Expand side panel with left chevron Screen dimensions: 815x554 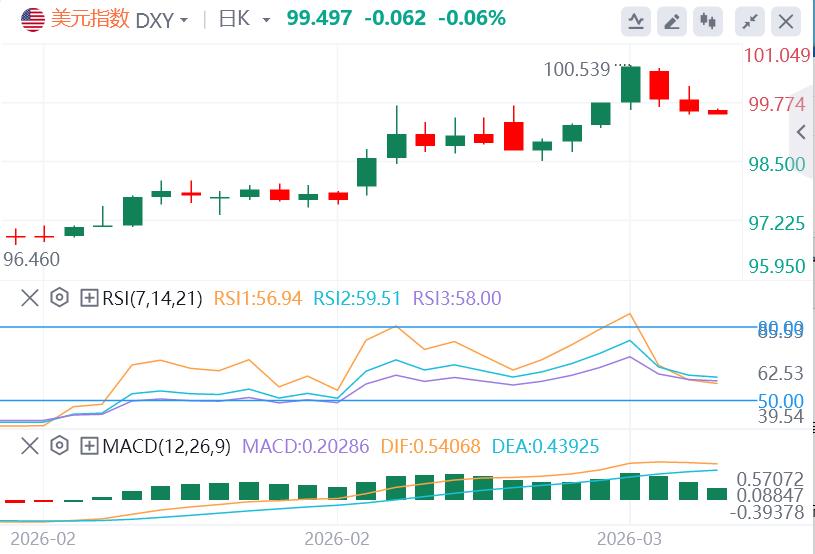click(801, 132)
